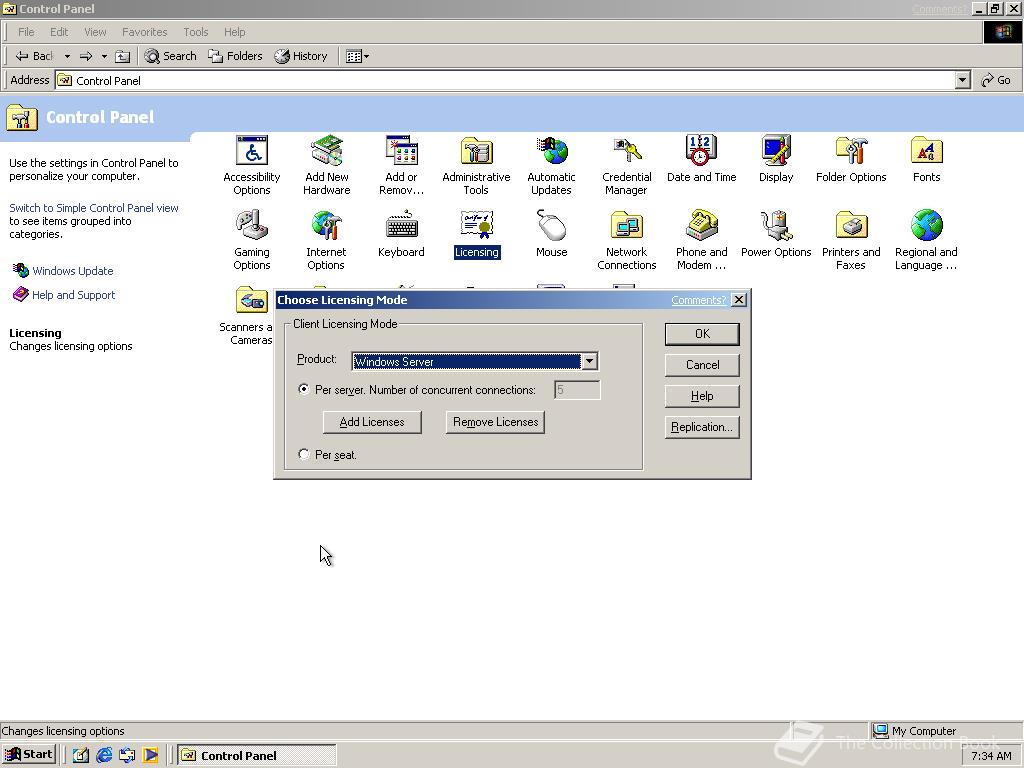This screenshot has width=1024, height=768.
Task: Open Add New Hardware applet
Action: pos(327,165)
